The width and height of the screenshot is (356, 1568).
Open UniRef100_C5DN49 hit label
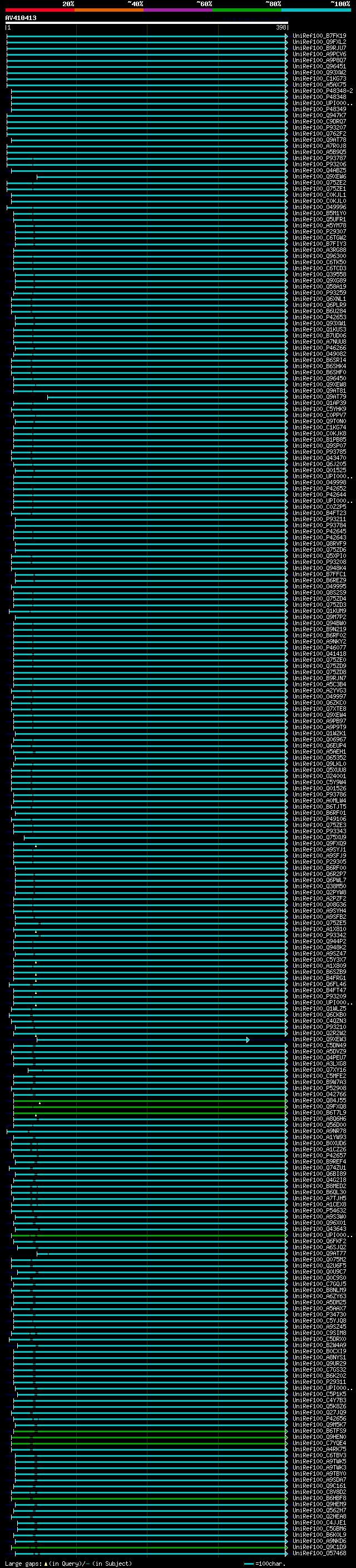[x=319, y=1046]
